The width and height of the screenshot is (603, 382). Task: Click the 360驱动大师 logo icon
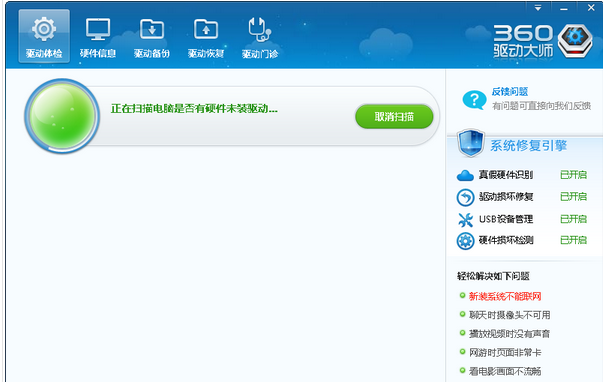click(575, 41)
